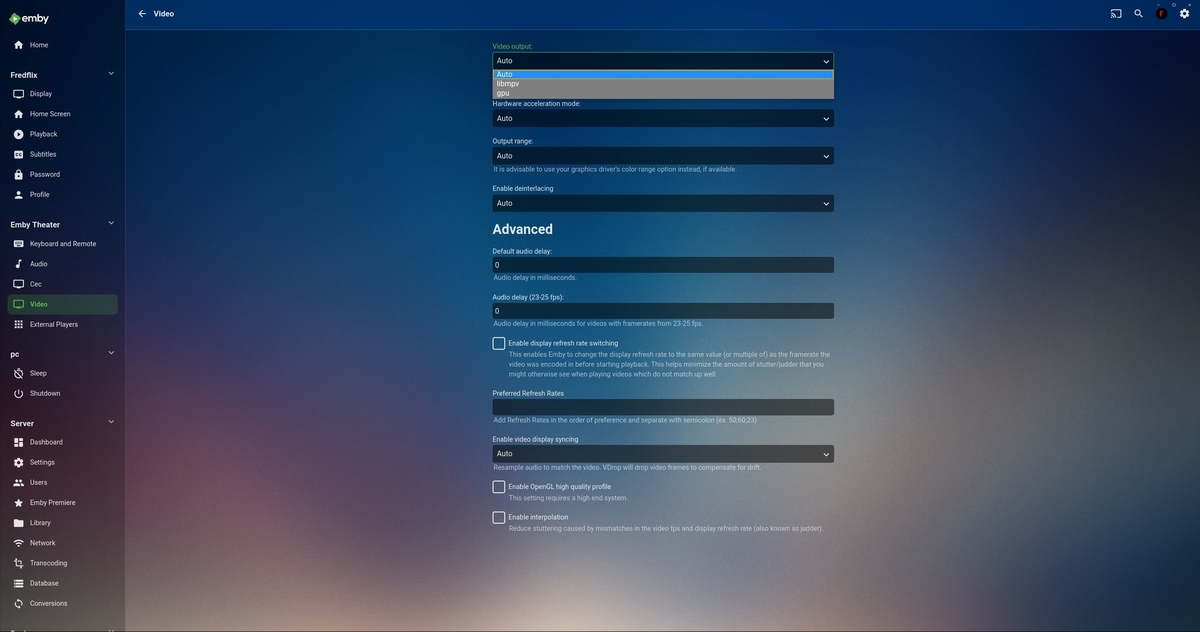Viewport: 1200px width, 632px height.
Task: Click the Preferred Refresh Rates input field
Action: (661, 406)
